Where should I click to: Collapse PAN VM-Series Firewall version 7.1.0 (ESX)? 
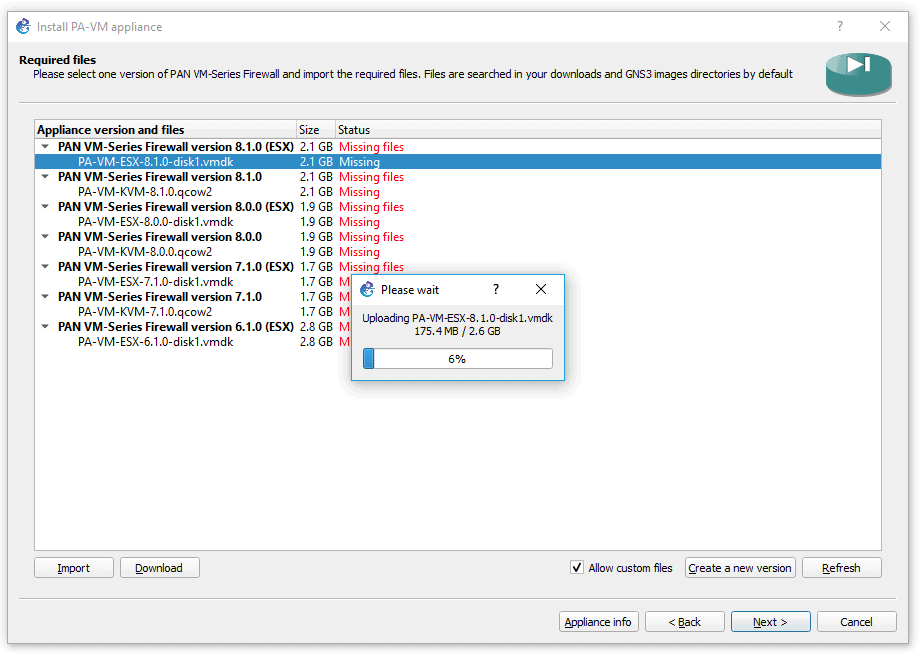tap(45, 266)
